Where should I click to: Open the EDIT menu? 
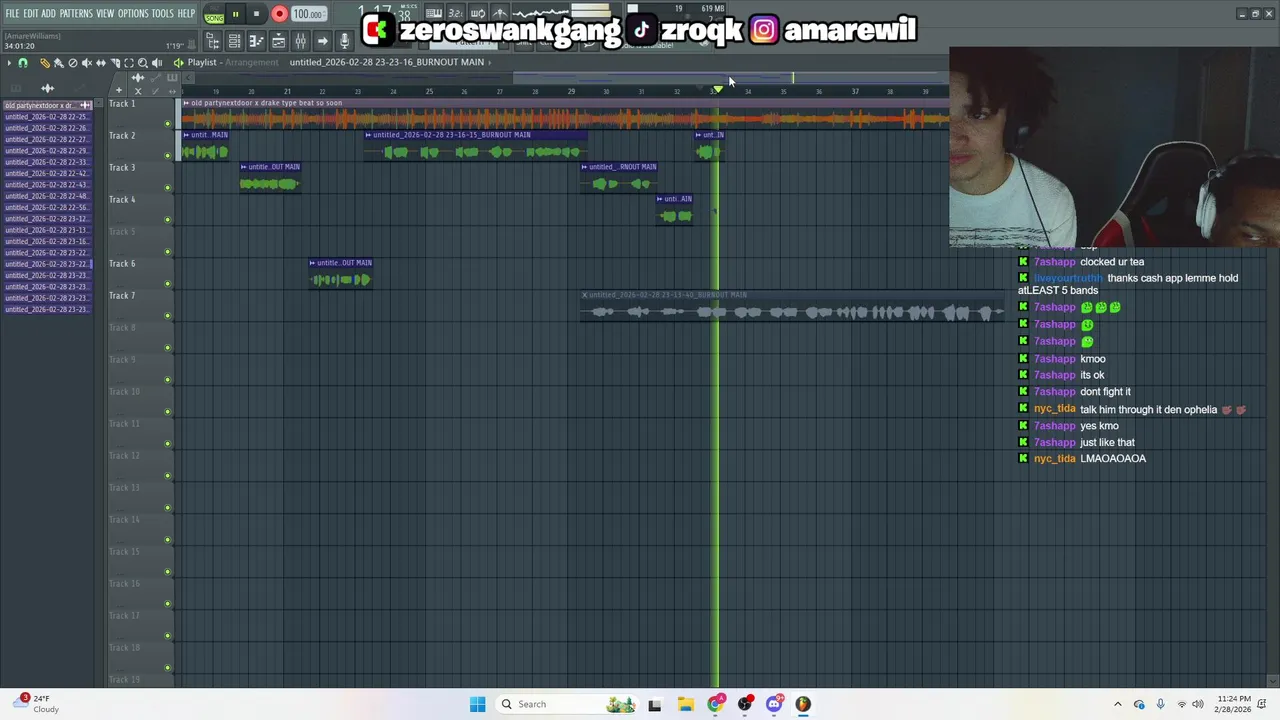[31, 13]
